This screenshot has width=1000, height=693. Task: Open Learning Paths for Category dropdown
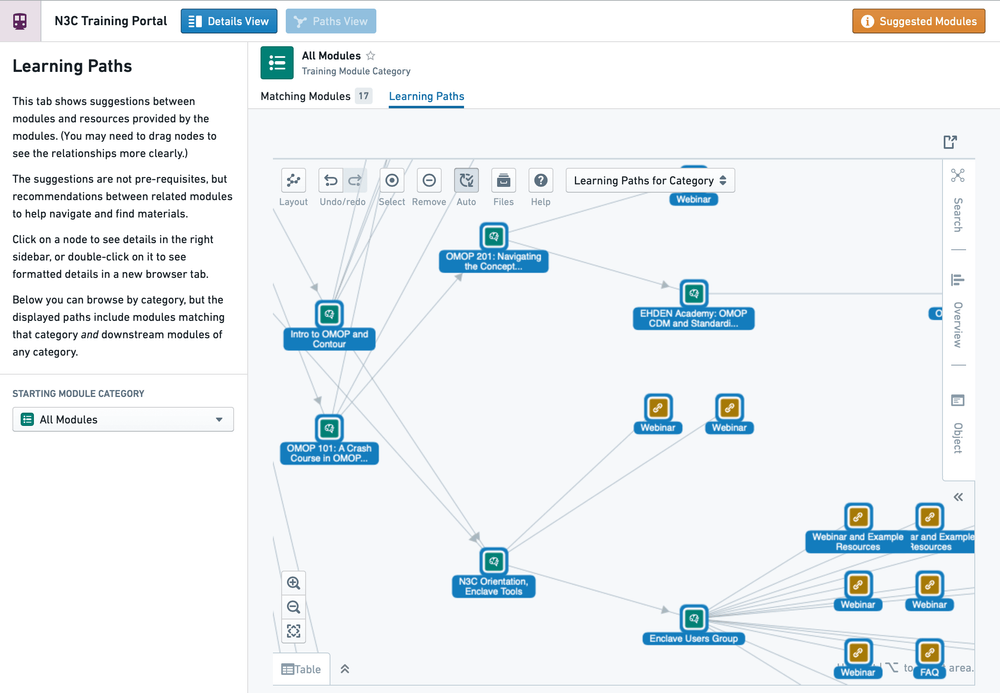[651, 181]
